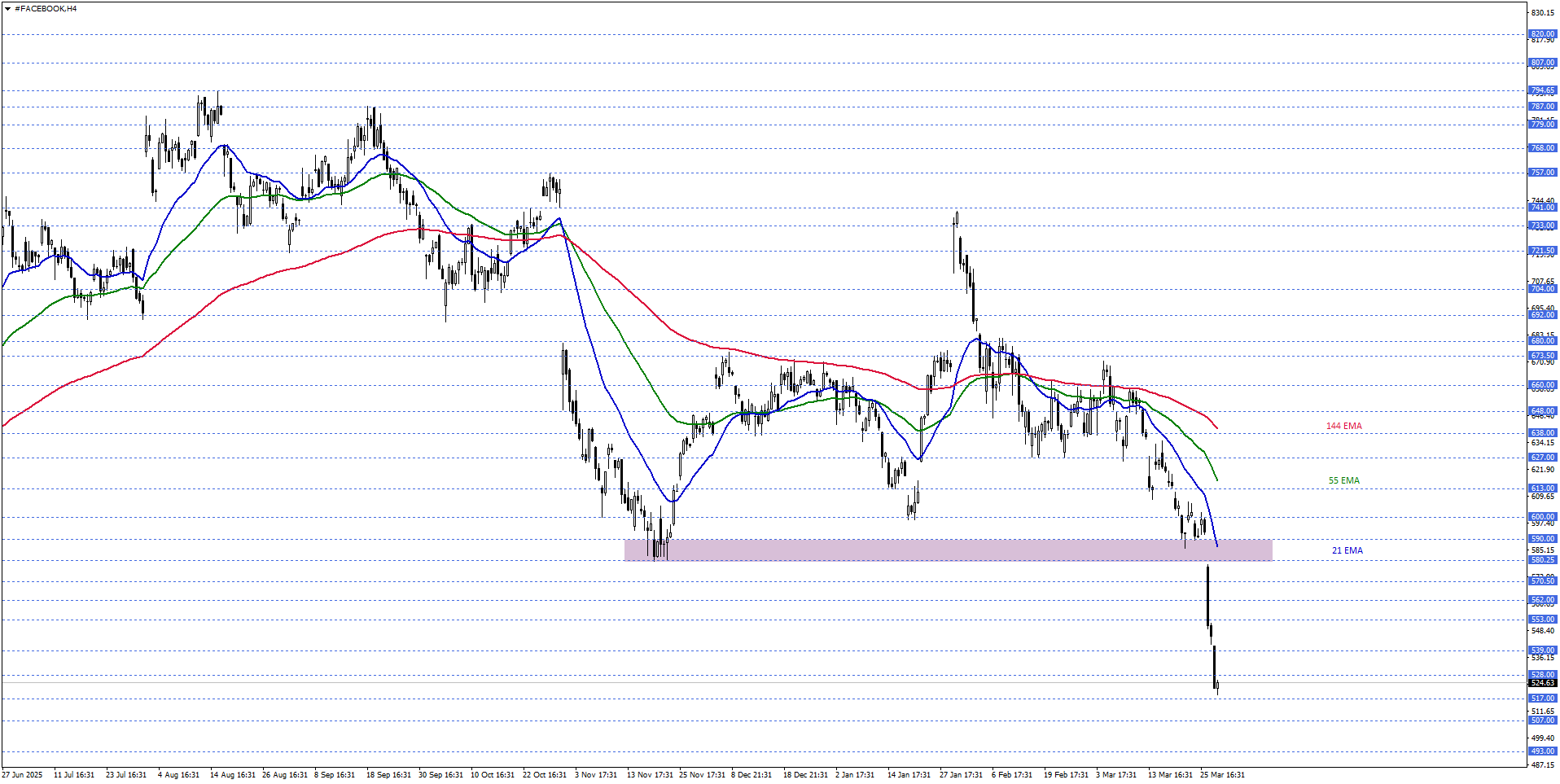Click the 820.00 price level label
Viewport: 1560px width, 784px height.
pyautogui.click(x=1542, y=34)
